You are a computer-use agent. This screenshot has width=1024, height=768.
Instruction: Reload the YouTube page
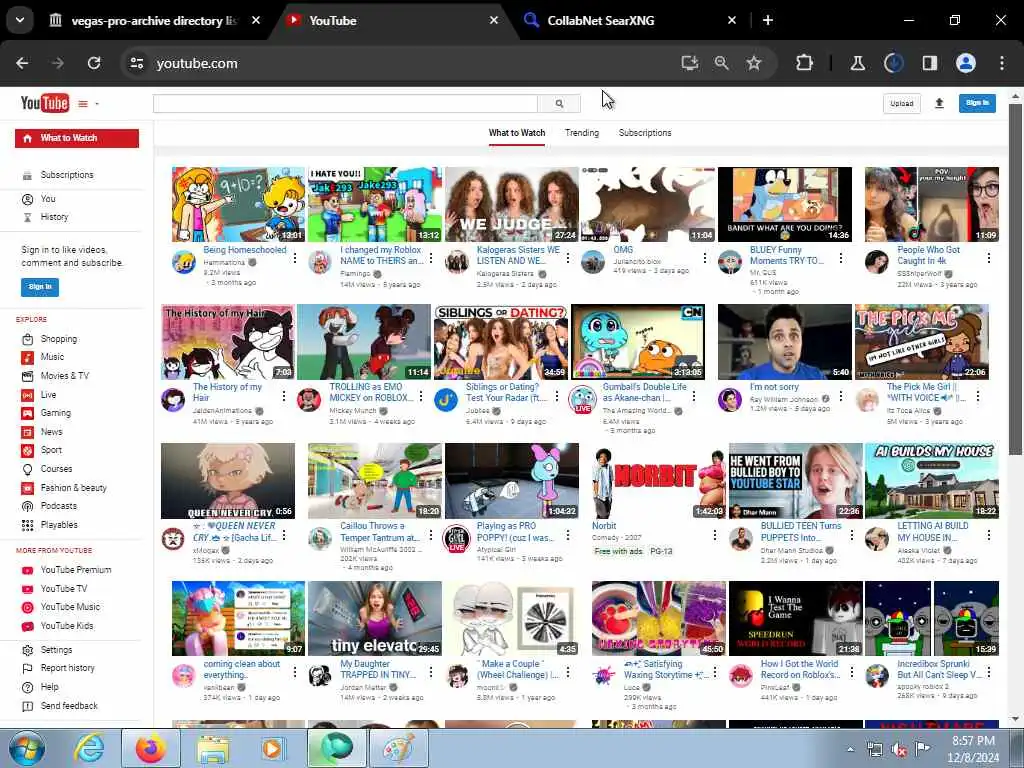[94, 63]
